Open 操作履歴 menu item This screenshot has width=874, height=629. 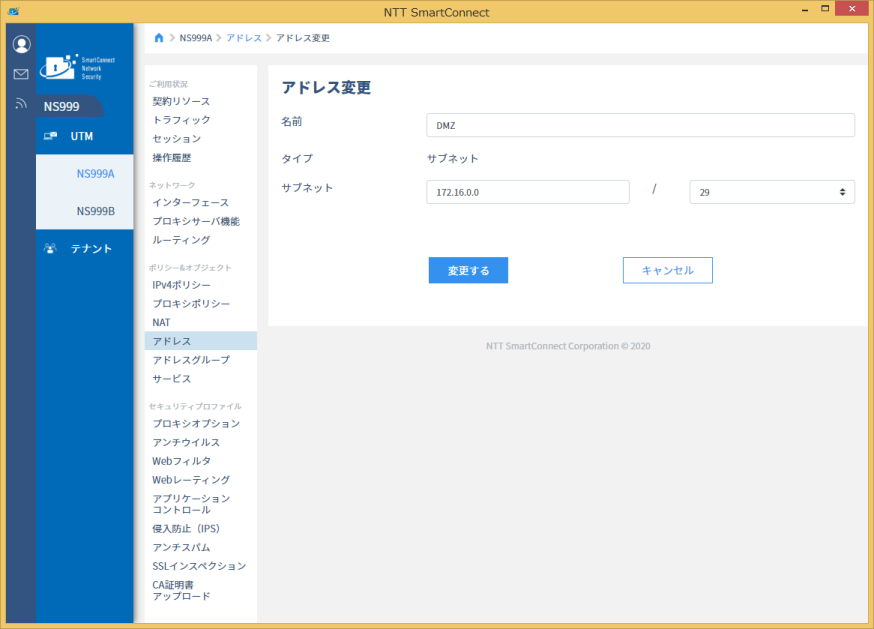point(172,158)
